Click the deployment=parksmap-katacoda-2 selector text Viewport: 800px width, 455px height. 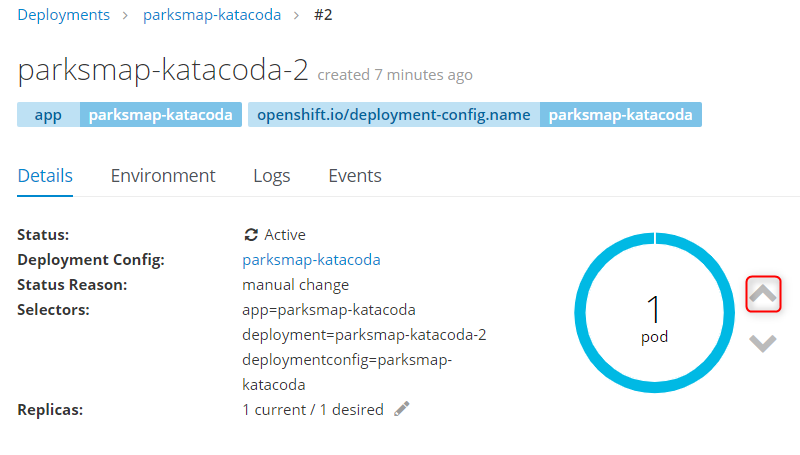[x=364, y=334]
